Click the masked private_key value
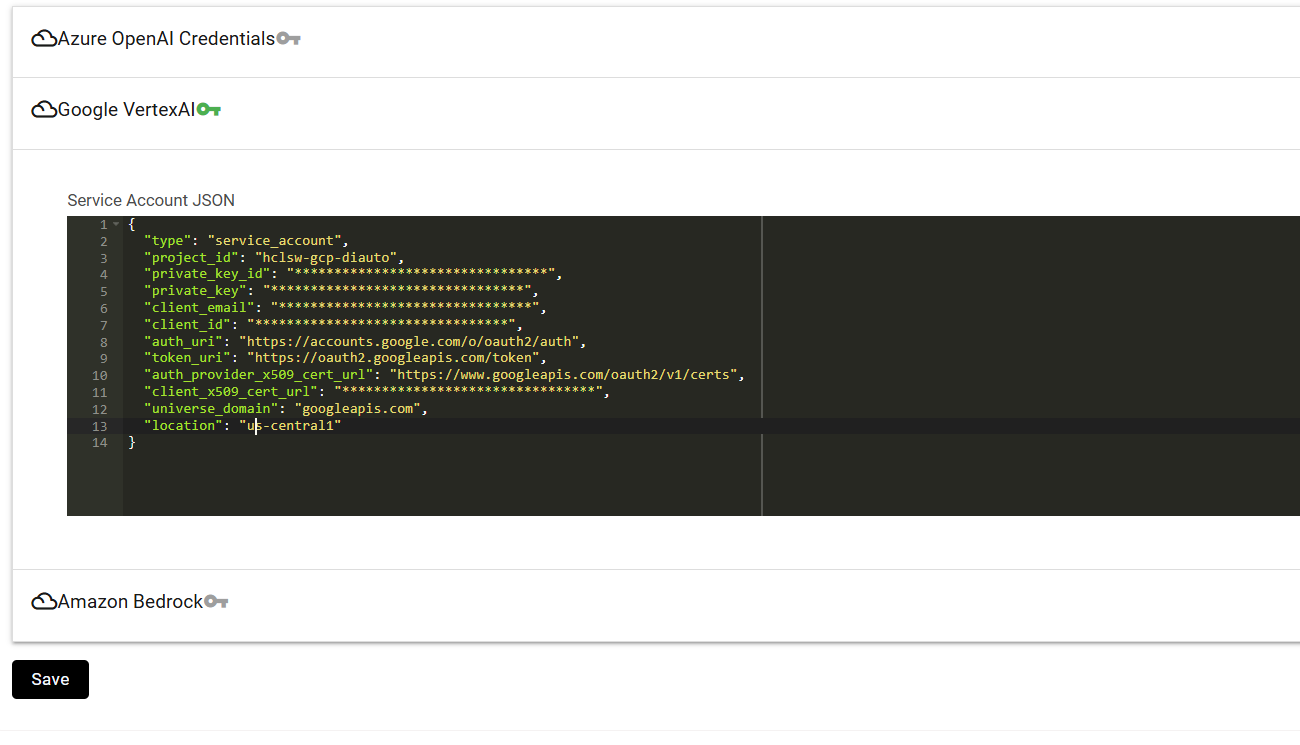This screenshot has height=745, width=1300. 395,291
